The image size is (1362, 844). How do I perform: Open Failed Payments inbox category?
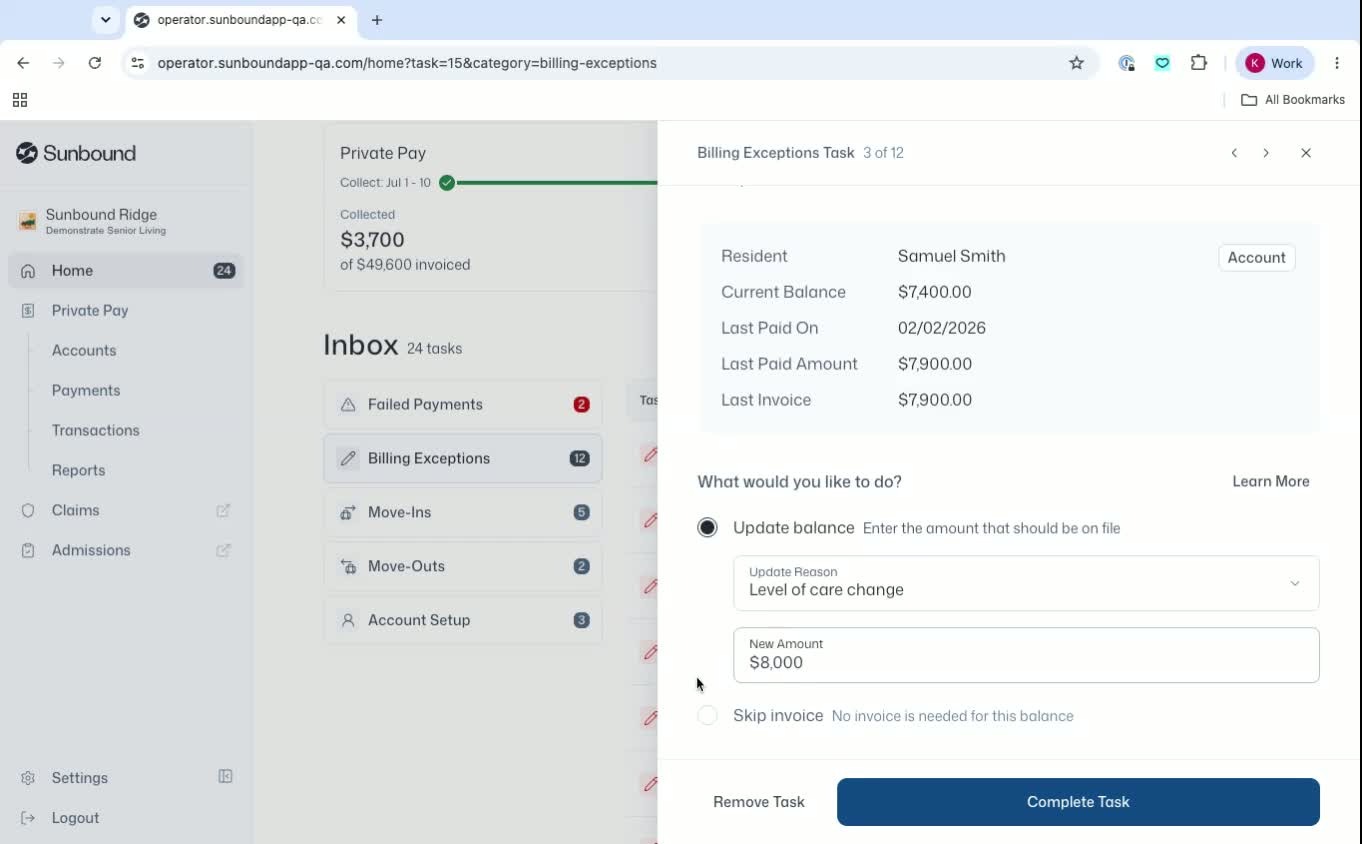pos(463,405)
